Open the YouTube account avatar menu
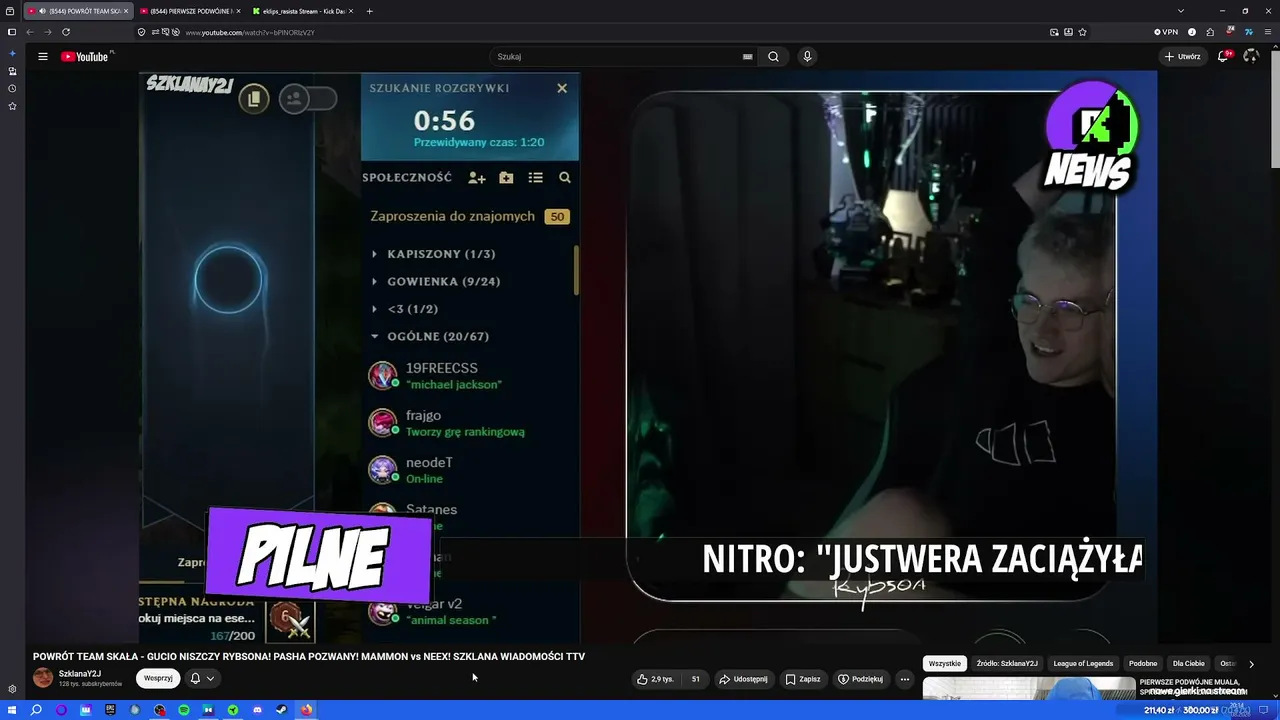Screen dimensions: 1280x720 coord(1250,57)
